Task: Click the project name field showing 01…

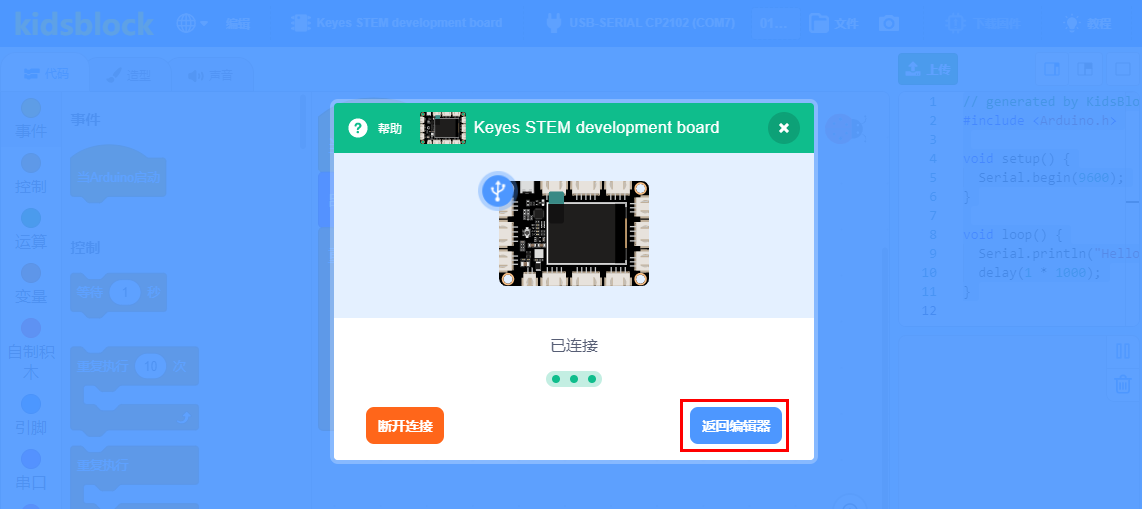Action: click(773, 23)
